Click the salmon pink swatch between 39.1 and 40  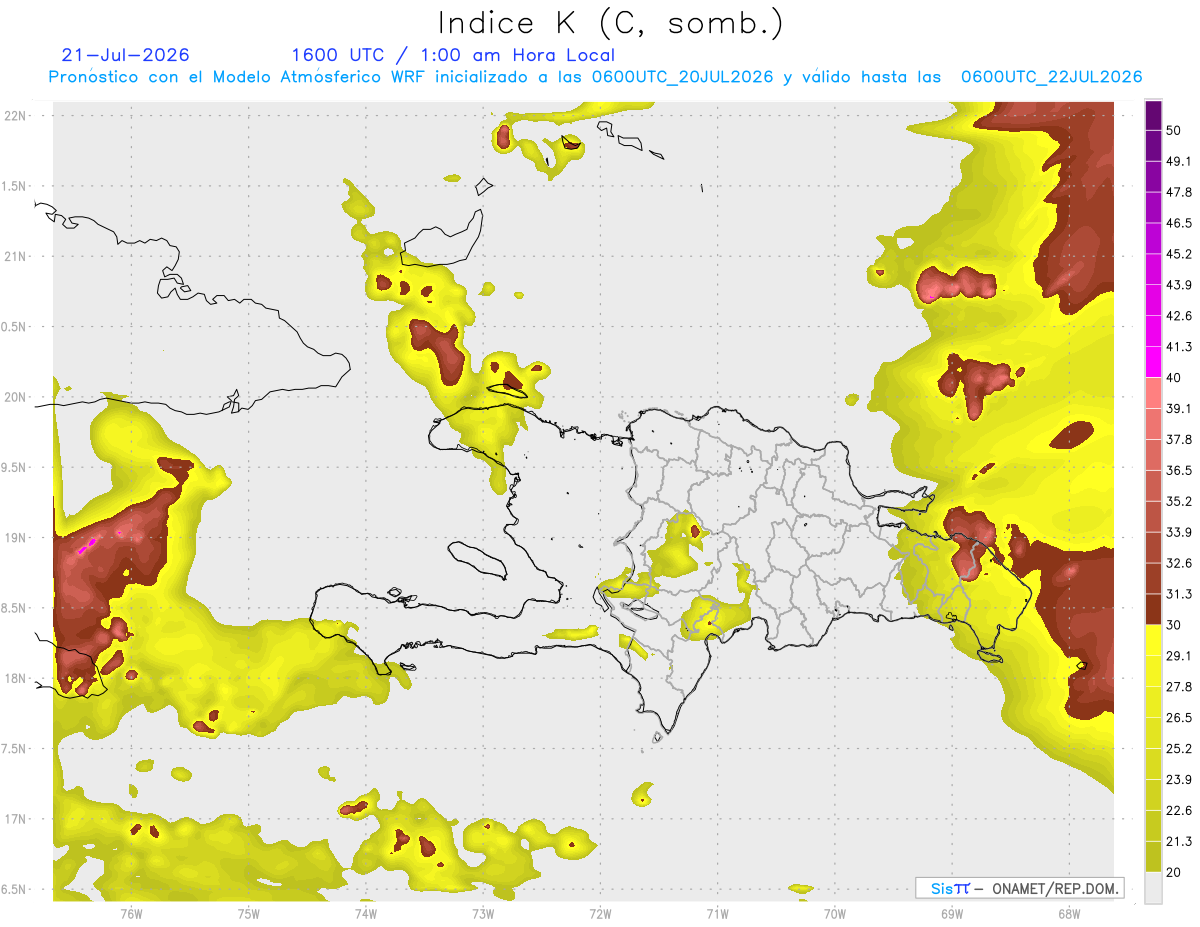coord(1153,393)
